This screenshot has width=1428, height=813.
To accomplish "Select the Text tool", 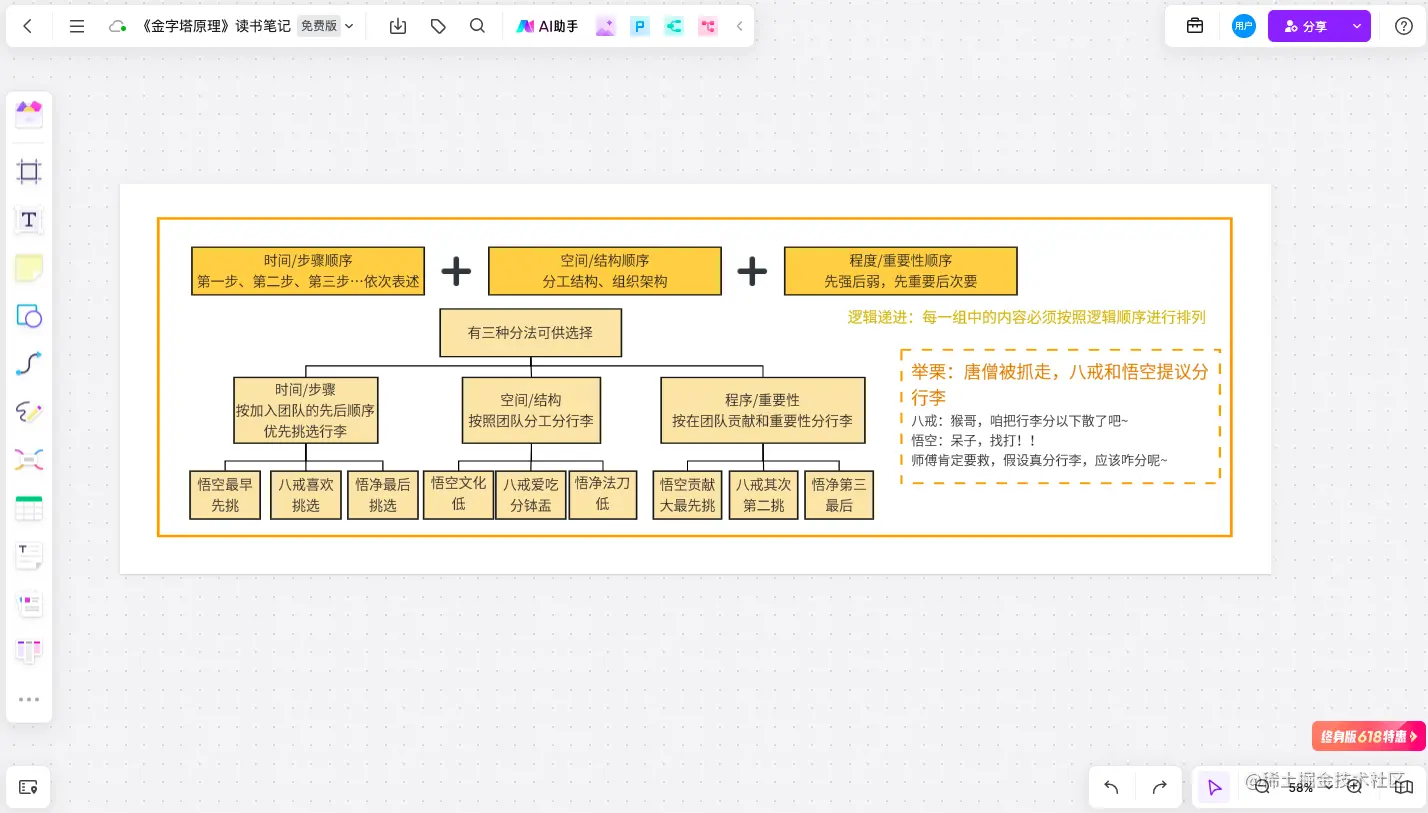I will 29,220.
